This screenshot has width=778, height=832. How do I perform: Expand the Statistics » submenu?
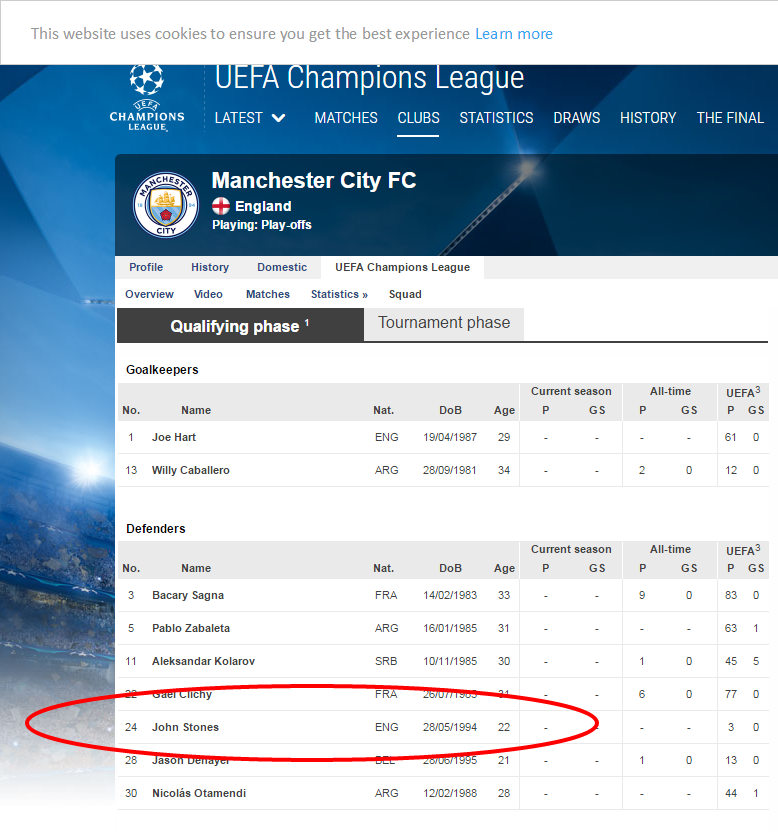[339, 294]
